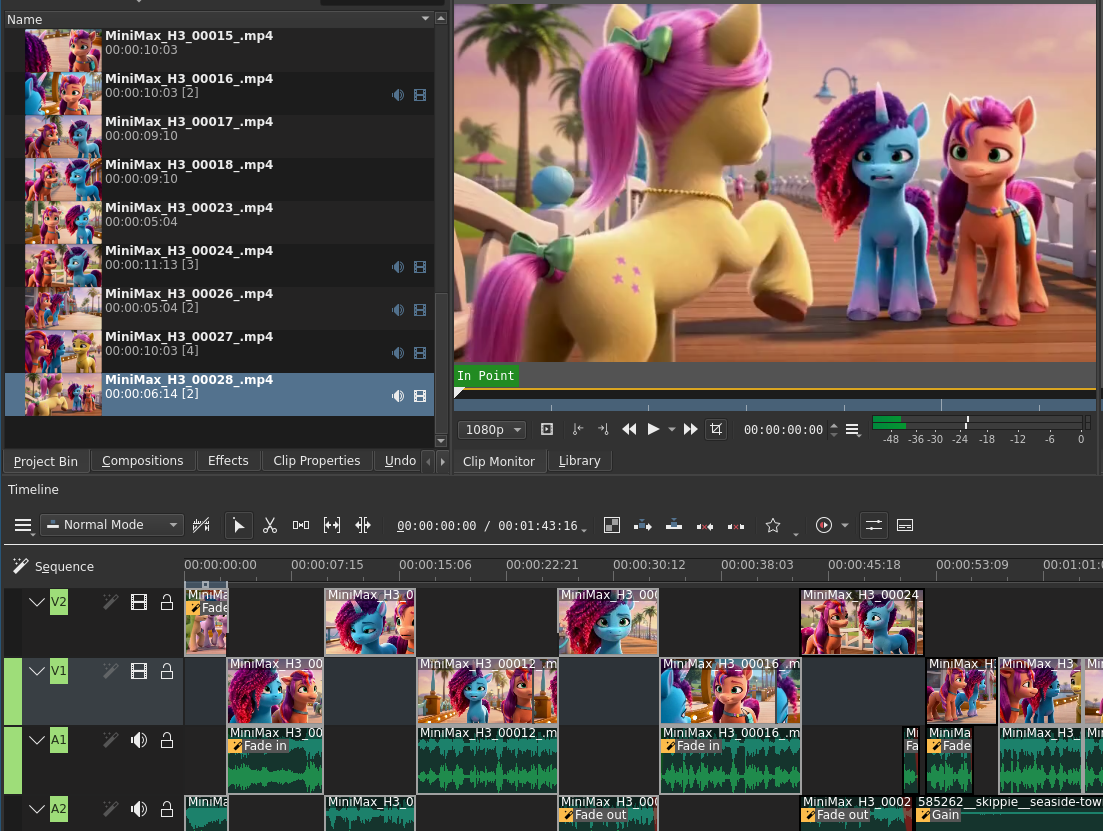Screen dimensions: 1103x831
Task: Fast forward the clip monitor
Action: 691,429
